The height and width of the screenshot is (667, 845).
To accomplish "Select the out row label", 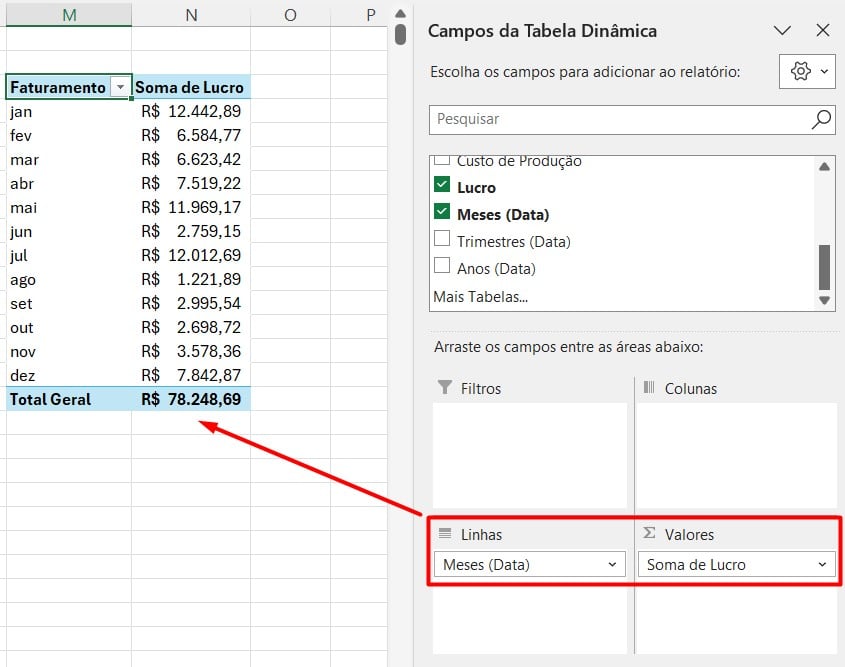I will [x=69, y=327].
